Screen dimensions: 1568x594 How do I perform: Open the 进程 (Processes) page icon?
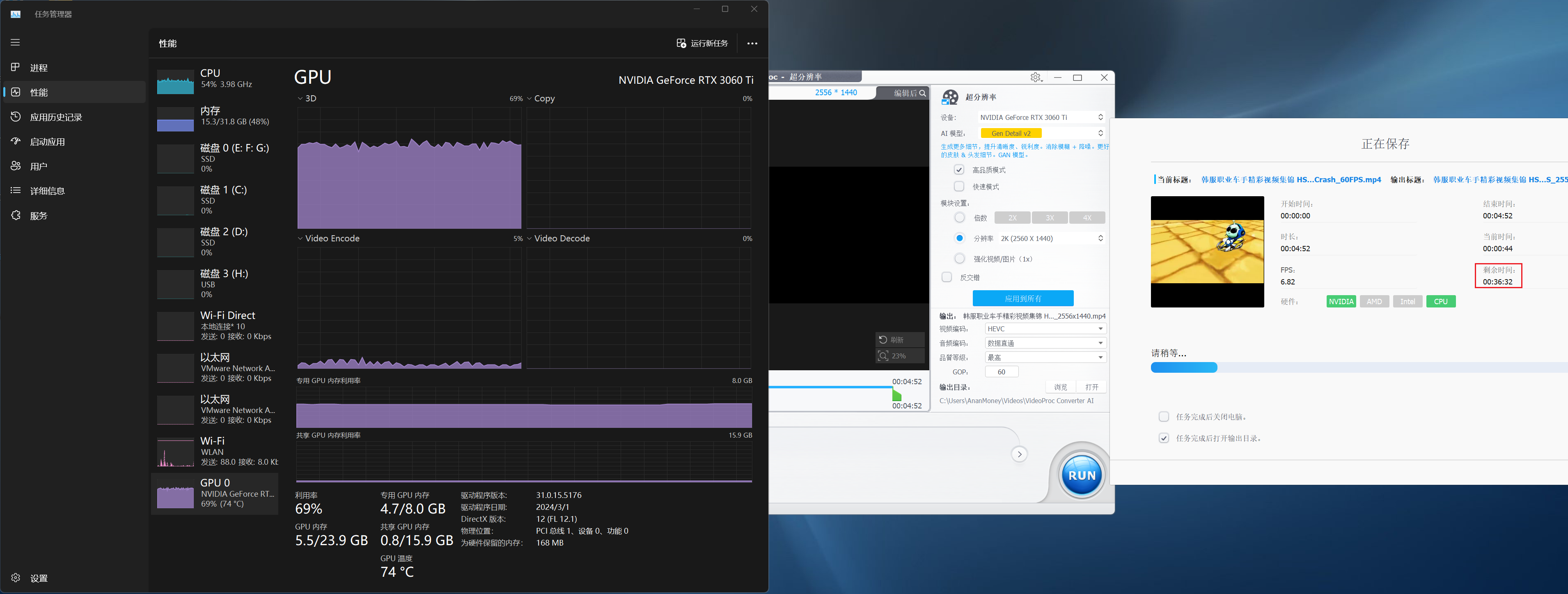point(16,67)
